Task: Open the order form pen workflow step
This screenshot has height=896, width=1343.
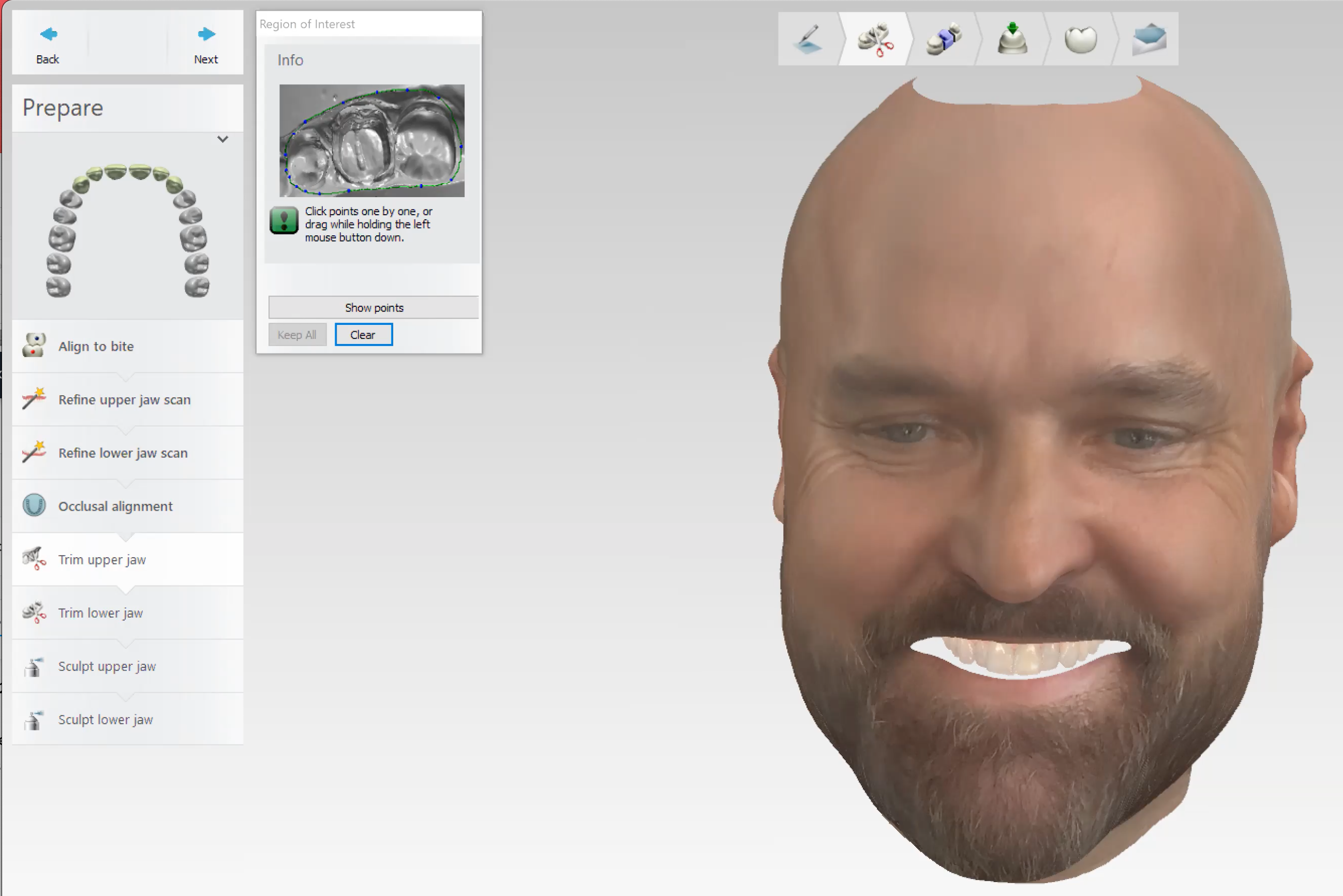Action: pyautogui.click(x=809, y=39)
